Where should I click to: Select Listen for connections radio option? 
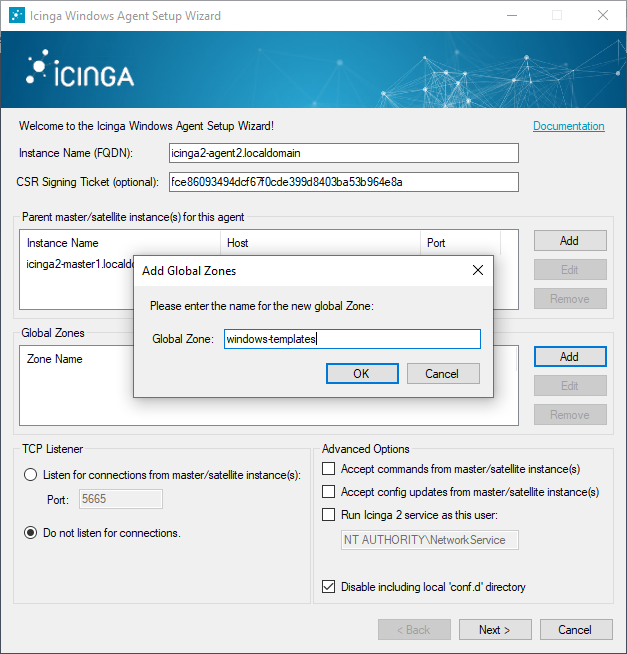tap(31, 475)
